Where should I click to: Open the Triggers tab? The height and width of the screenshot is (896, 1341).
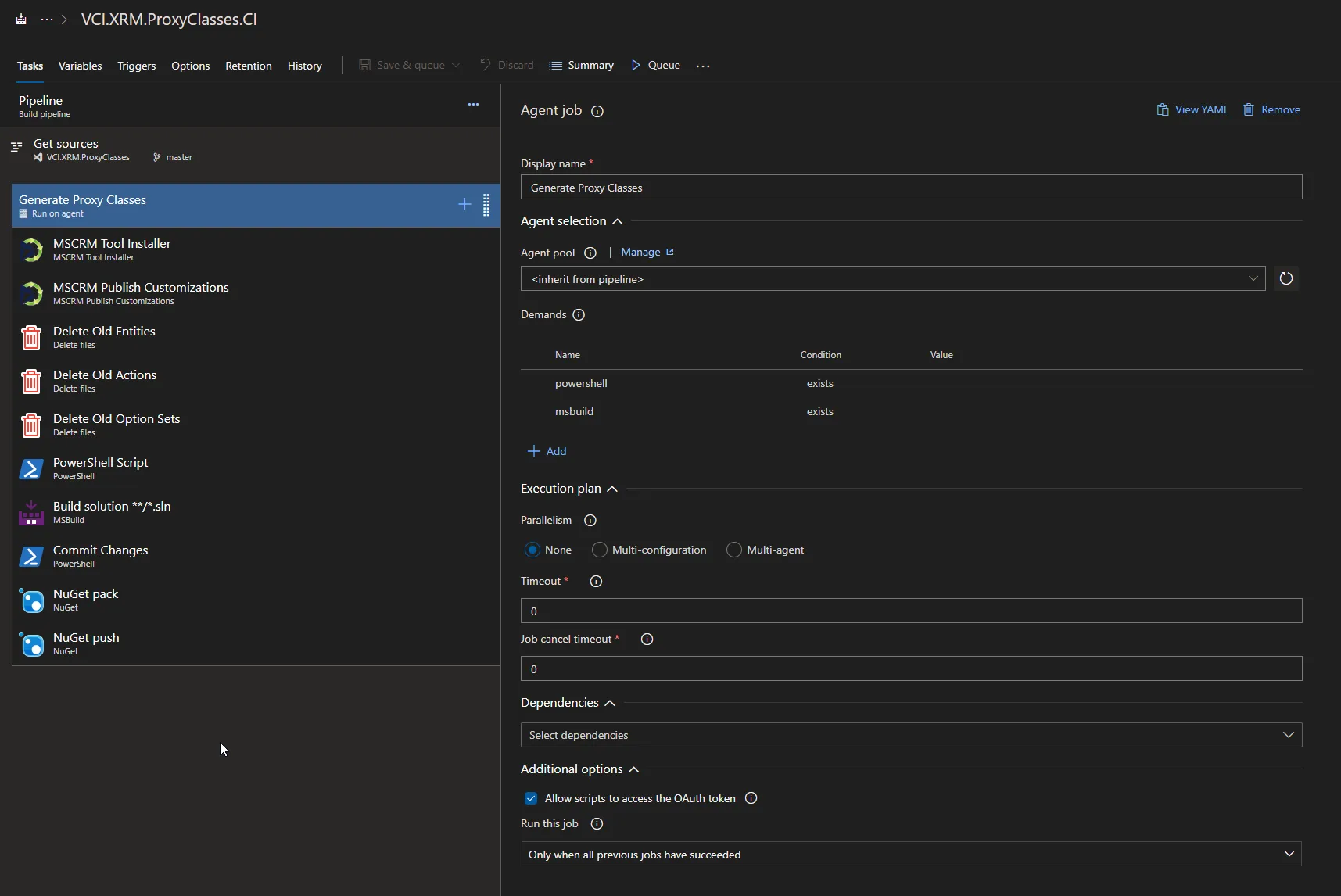[x=136, y=66]
